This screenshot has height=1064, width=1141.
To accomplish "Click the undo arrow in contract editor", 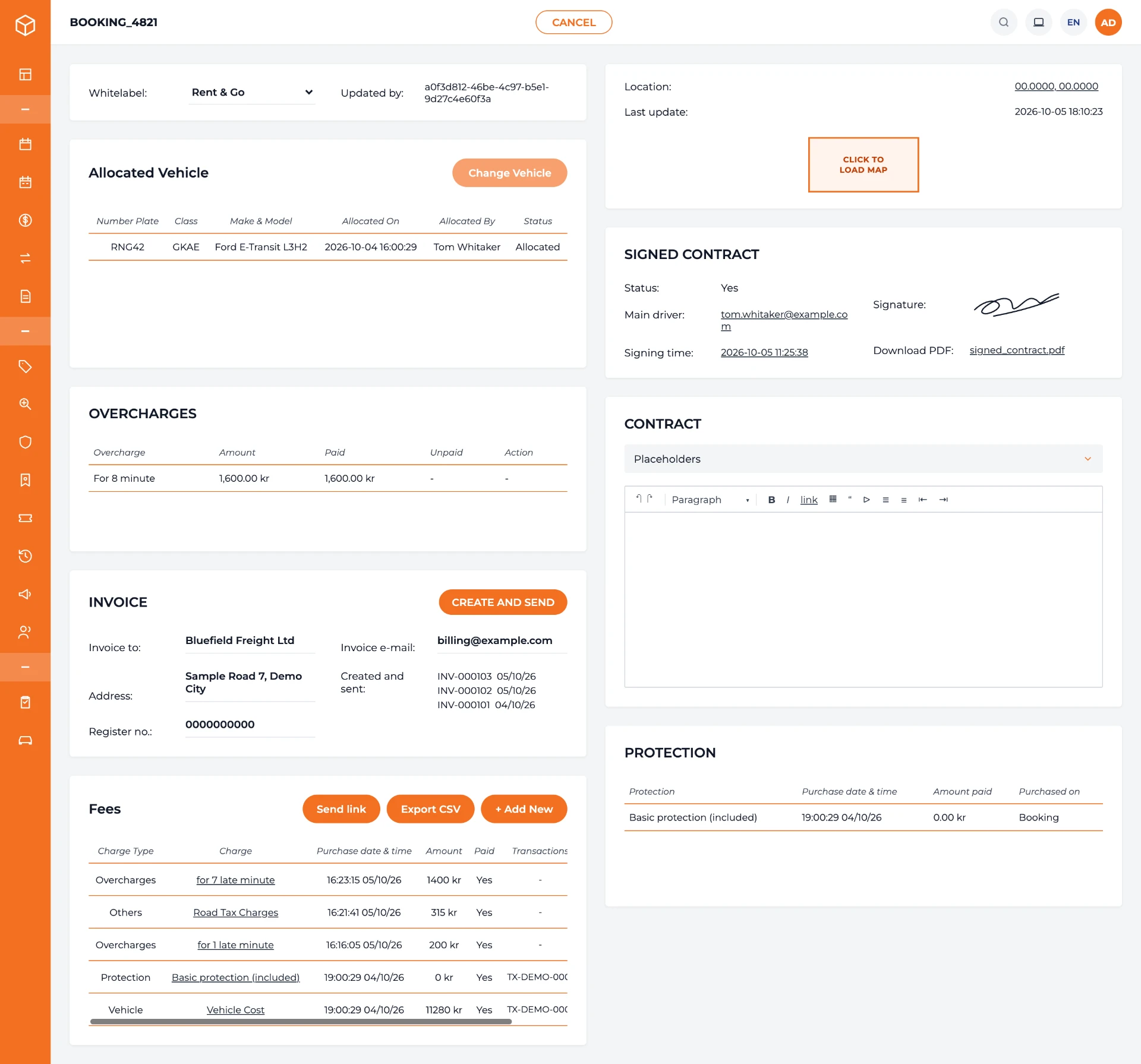I will coord(639,499).
